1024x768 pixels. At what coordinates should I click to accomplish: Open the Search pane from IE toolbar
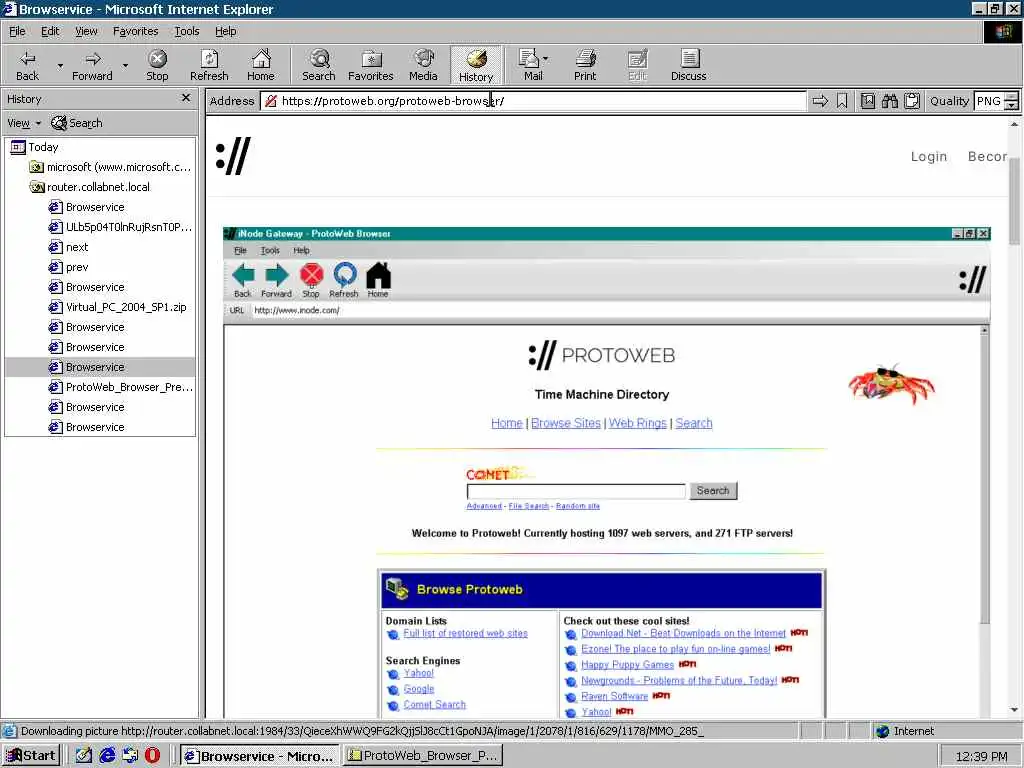(x=319, y=65)
